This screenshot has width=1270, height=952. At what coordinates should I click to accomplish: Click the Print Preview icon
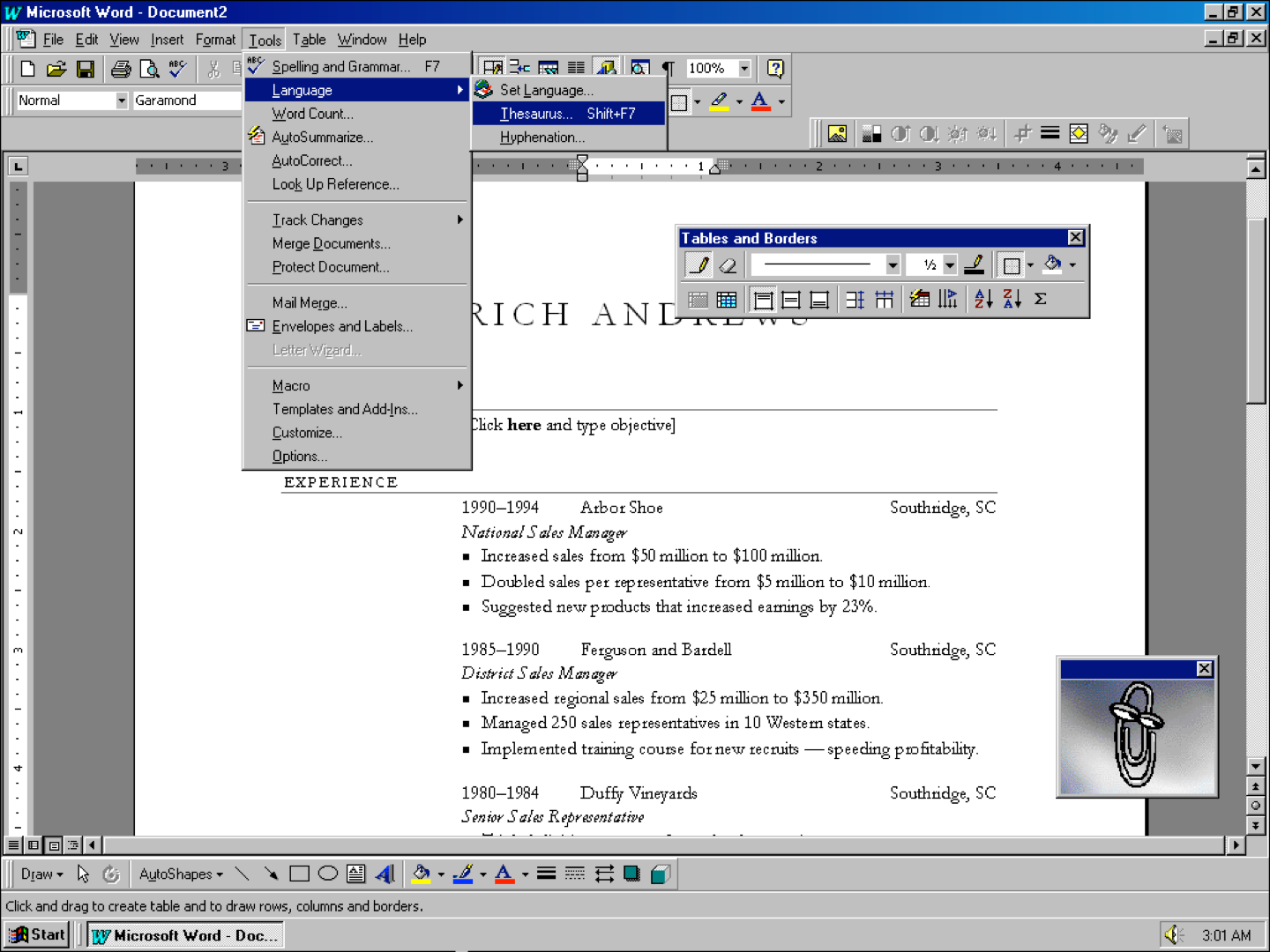click(x=149, y=69)
